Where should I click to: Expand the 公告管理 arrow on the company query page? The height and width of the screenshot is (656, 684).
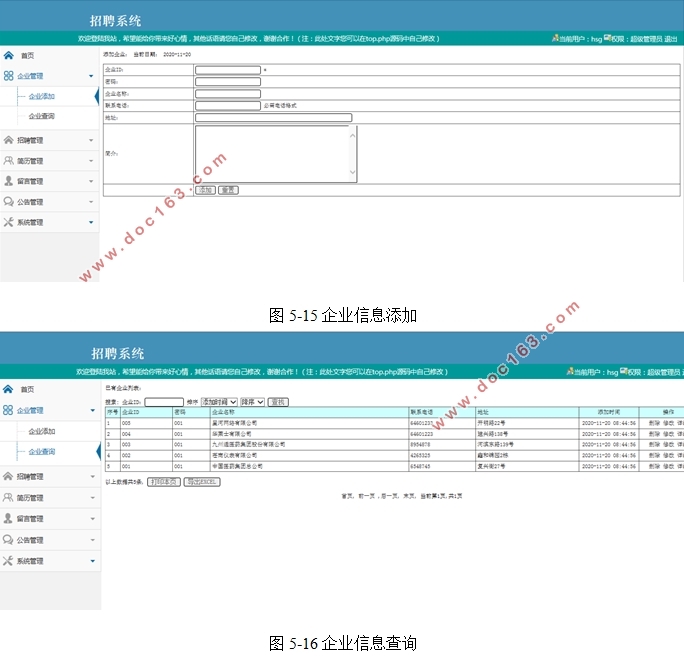click(92, 540)
